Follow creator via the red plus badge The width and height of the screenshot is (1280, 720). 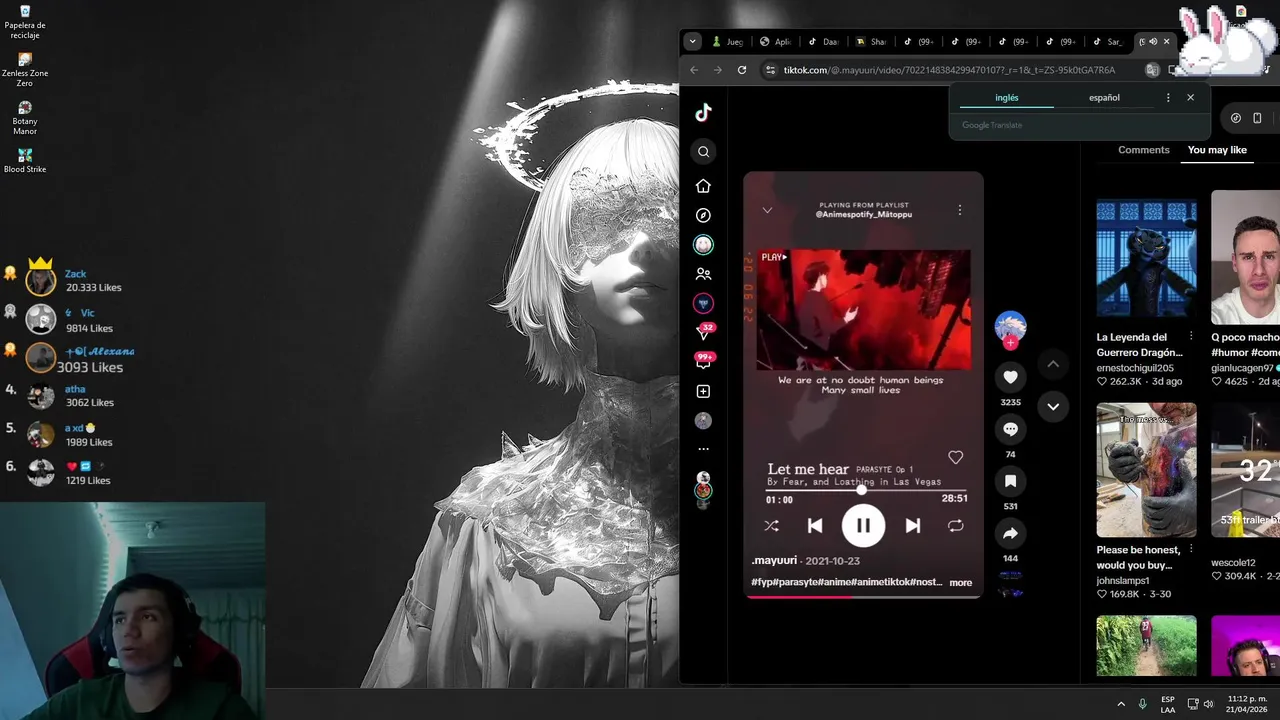1010,343
